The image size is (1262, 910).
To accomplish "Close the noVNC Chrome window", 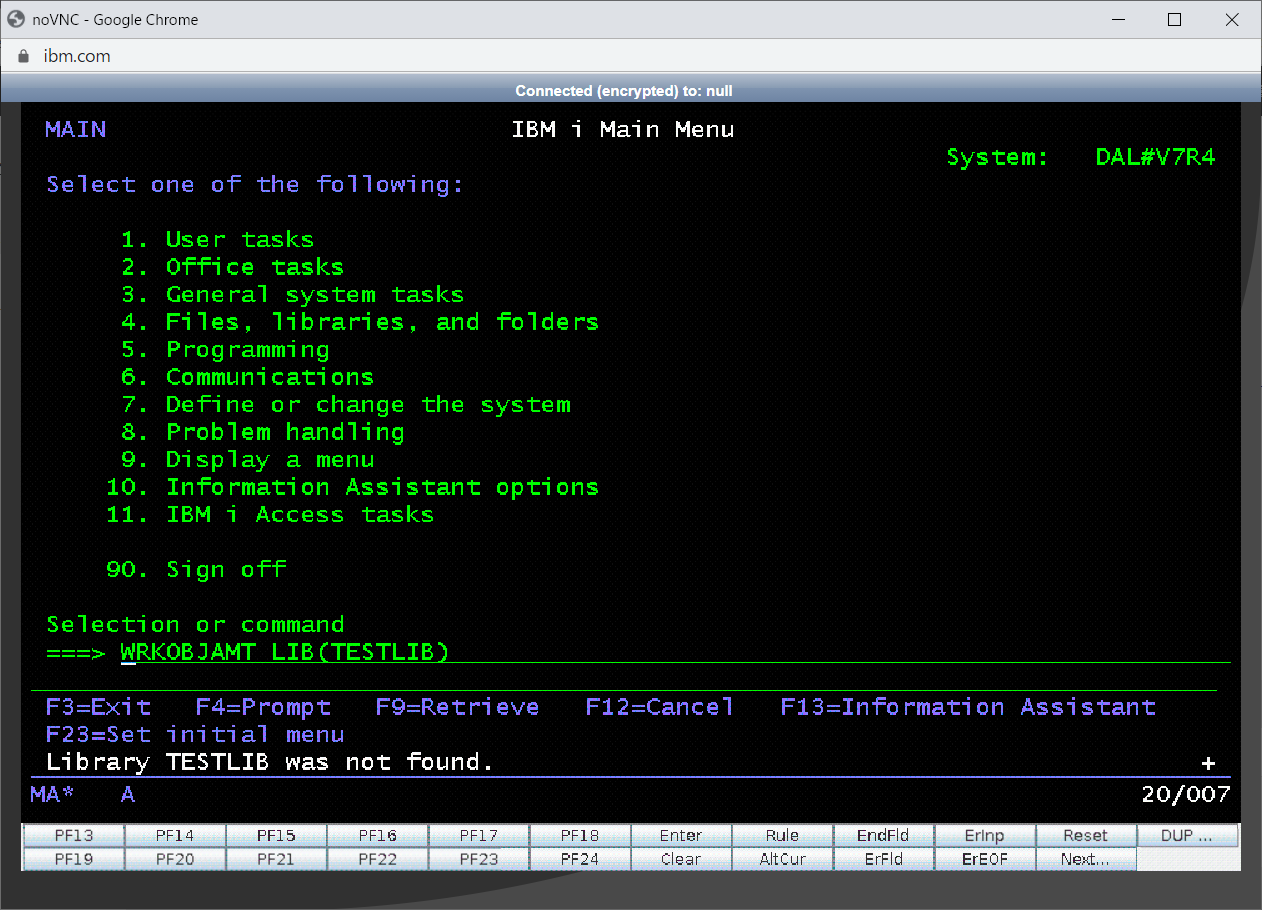I will tap(1232, 19).
